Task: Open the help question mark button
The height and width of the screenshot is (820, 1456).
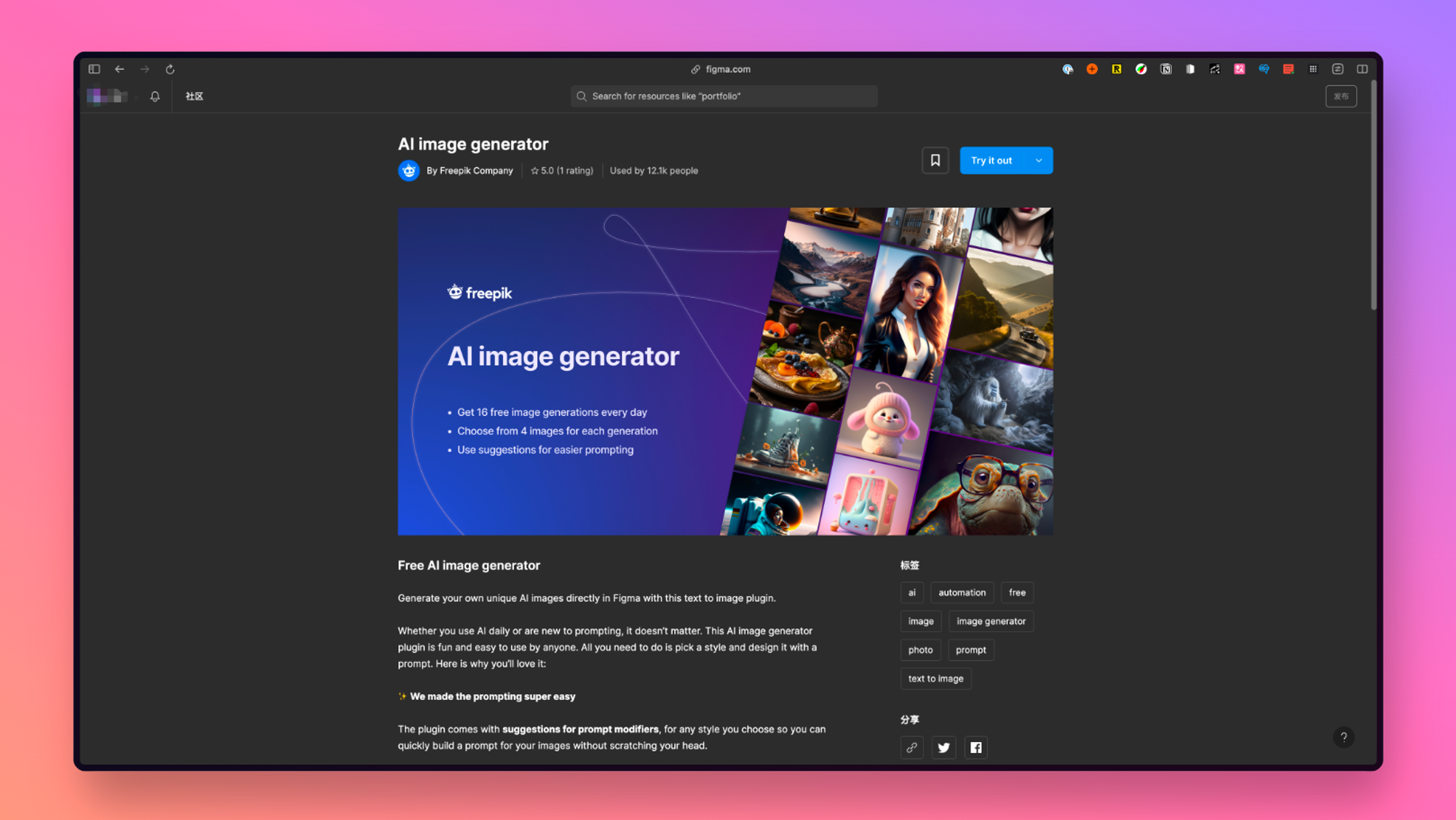Action: coord(1344,737)
